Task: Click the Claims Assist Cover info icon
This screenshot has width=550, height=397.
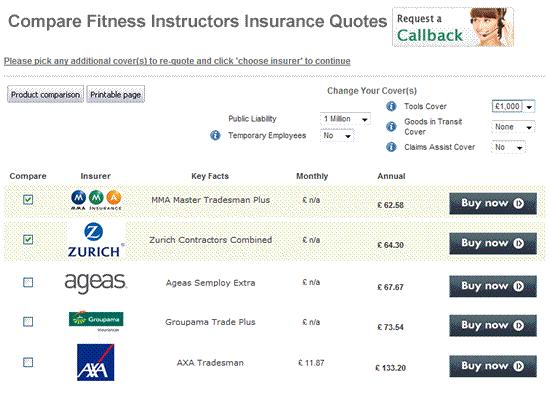Action: point(391,147)
